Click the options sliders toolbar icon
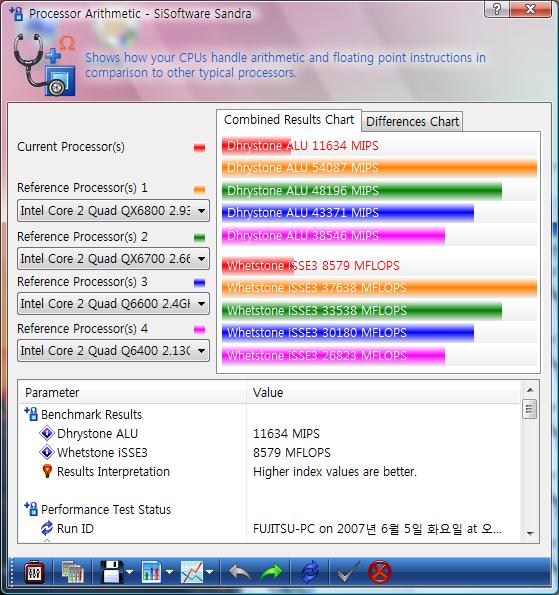 point(34,572)
